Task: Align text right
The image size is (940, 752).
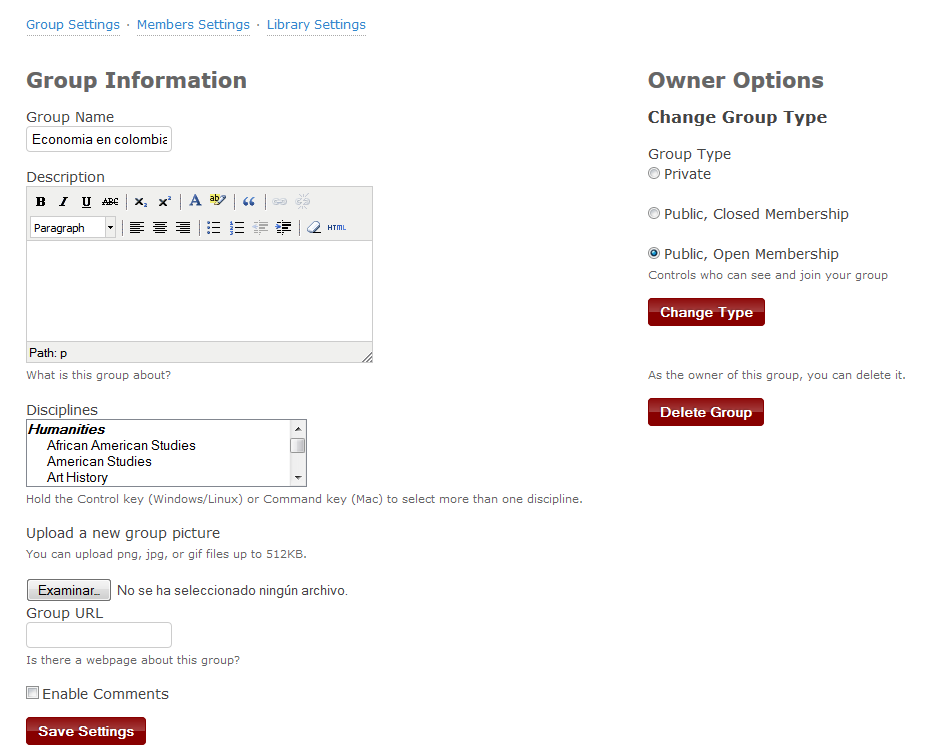Action: point(183,228)
